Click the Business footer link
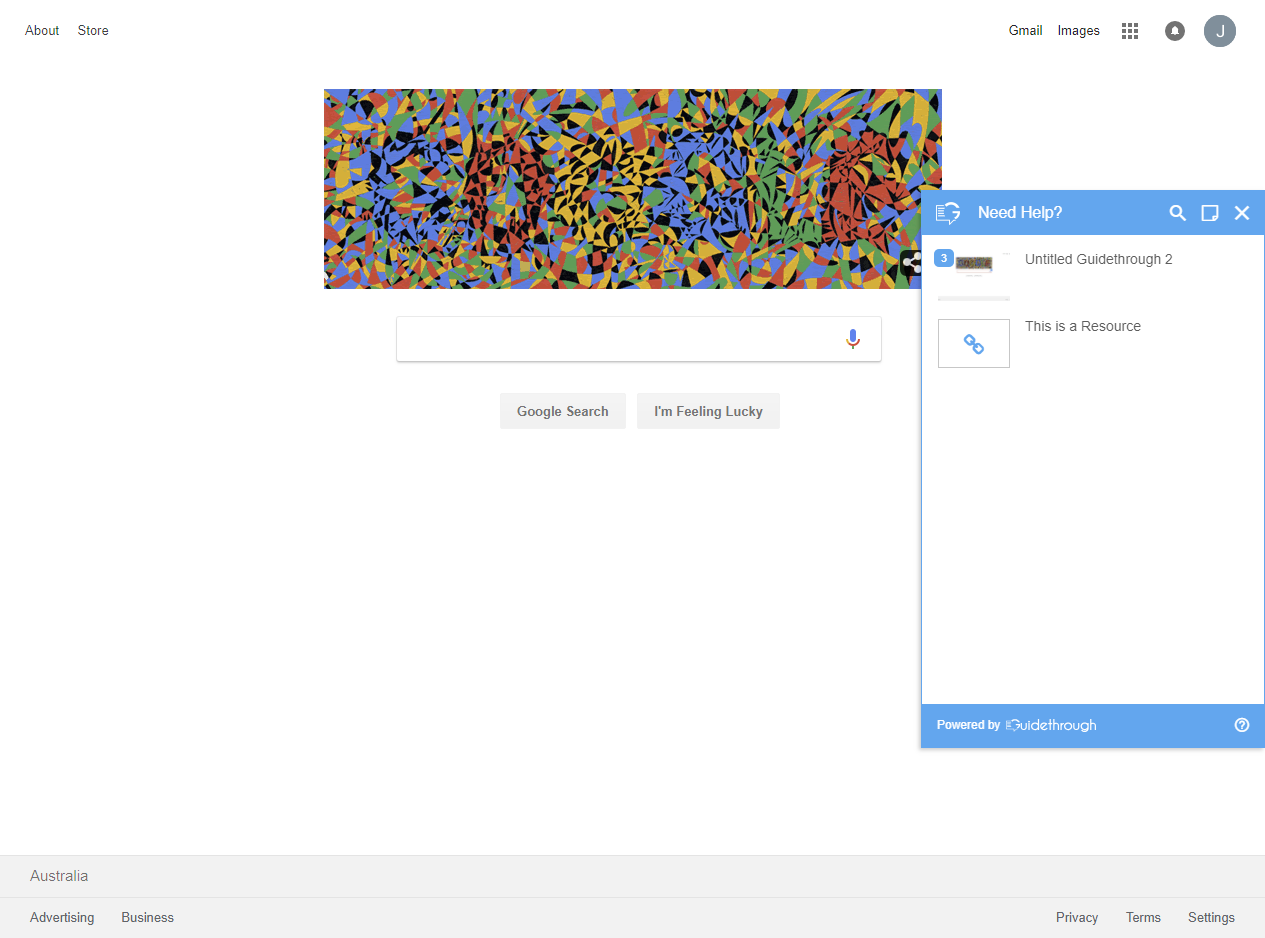This screenshot has height=938, width=1265. [148, 917]
